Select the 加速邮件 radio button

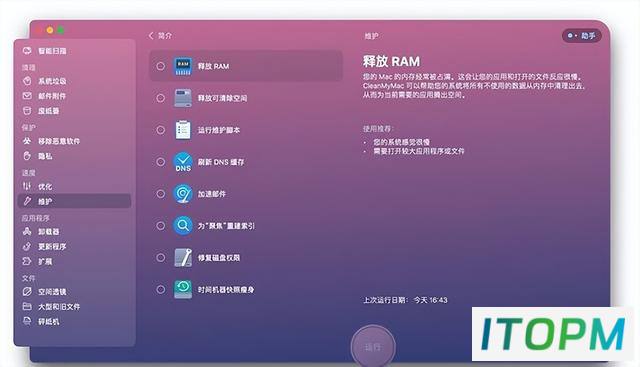pyautogui.click(x=160, y=194)
